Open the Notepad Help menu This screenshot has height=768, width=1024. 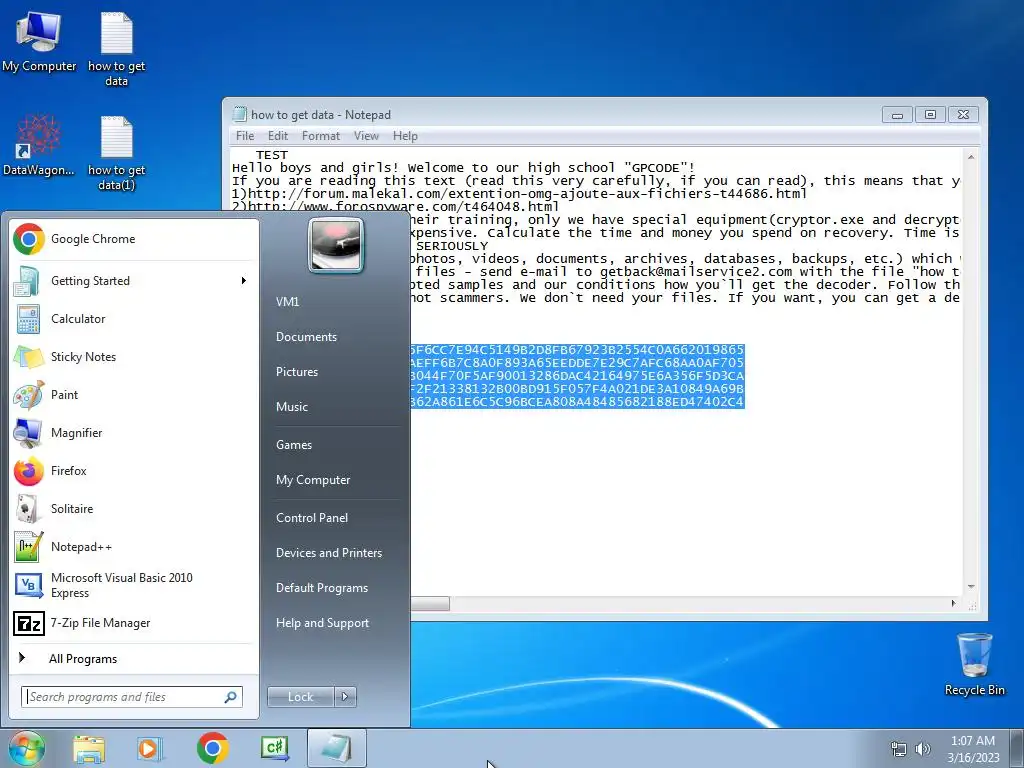pyautogui.click(x=405, y=136)
